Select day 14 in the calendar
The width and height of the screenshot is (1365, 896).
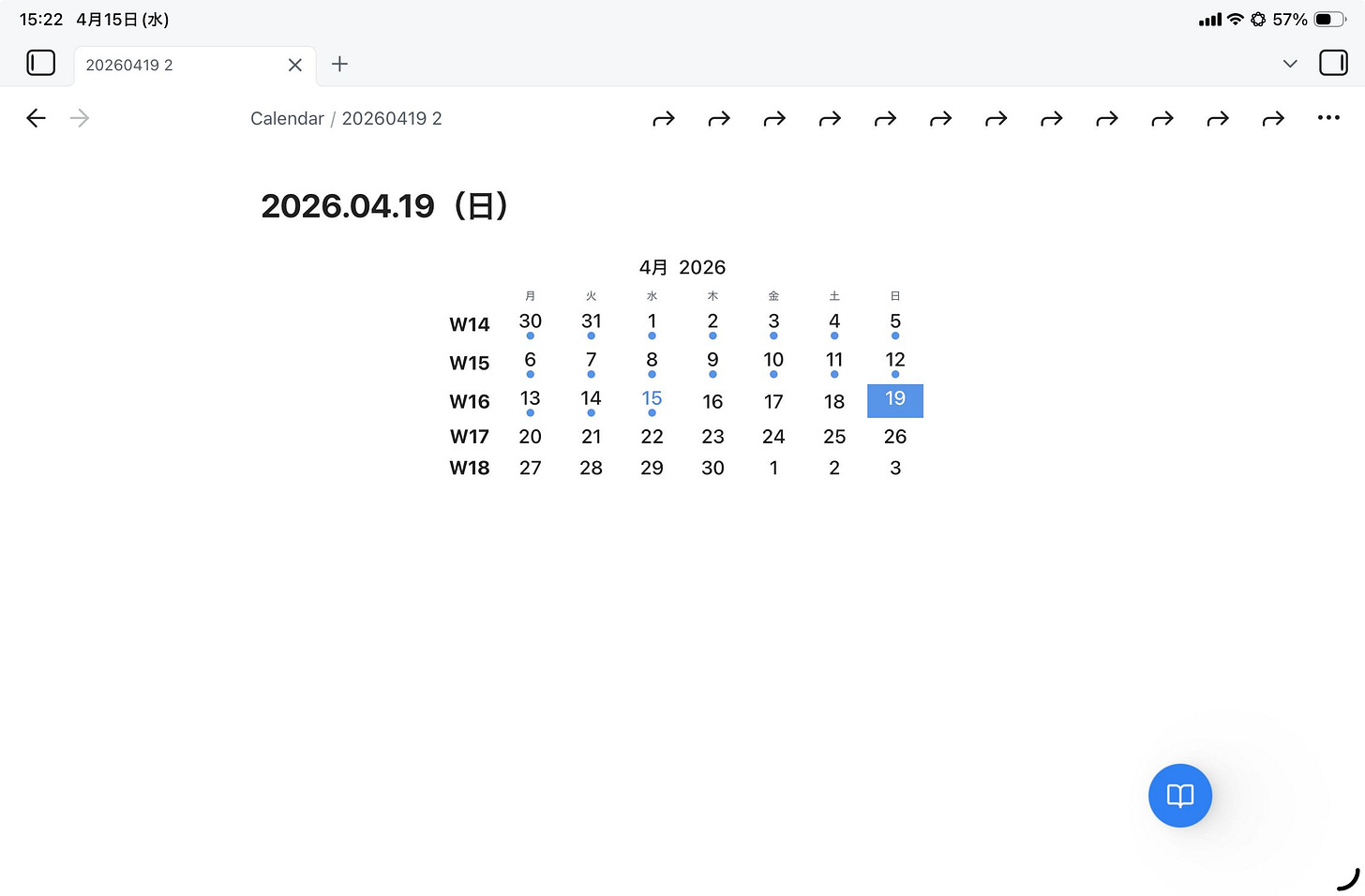[591, 401]
